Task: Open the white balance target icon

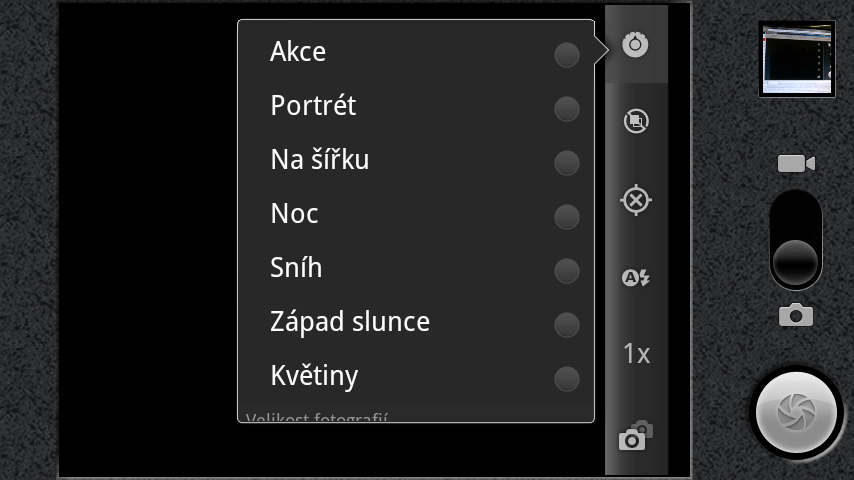Action: [636, 200]
